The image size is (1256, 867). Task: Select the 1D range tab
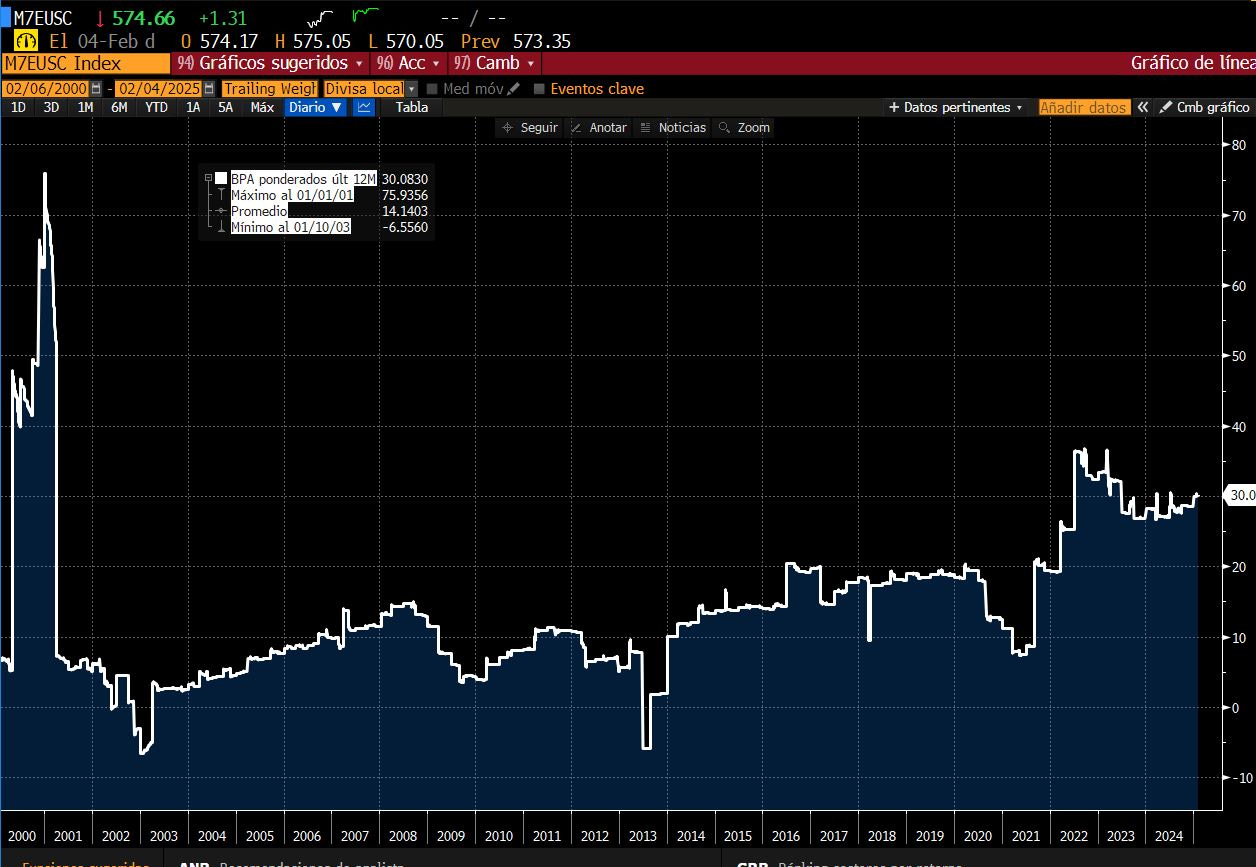tap(18, 107)
